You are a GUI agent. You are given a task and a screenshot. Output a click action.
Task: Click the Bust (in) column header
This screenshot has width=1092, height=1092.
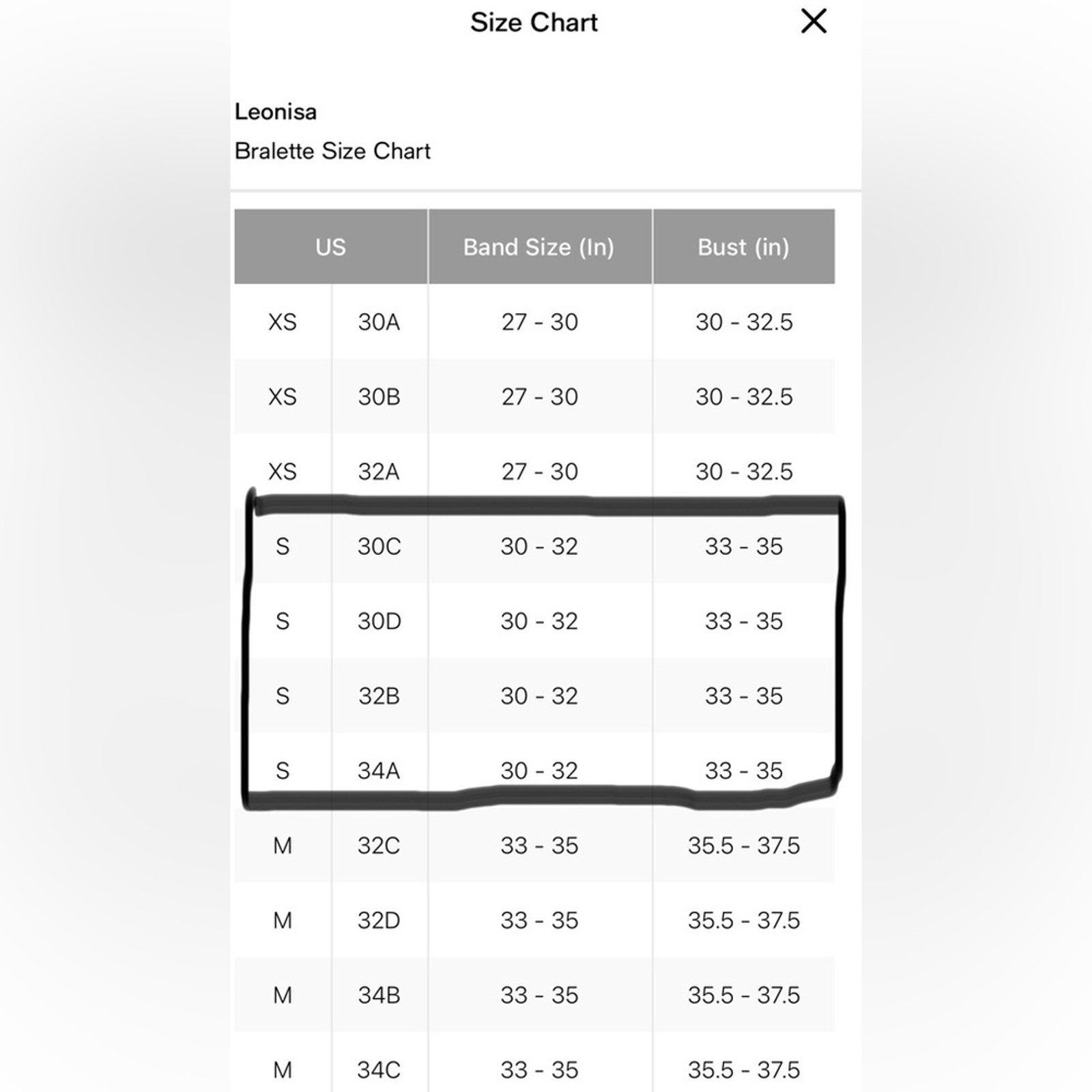[743, 247]
